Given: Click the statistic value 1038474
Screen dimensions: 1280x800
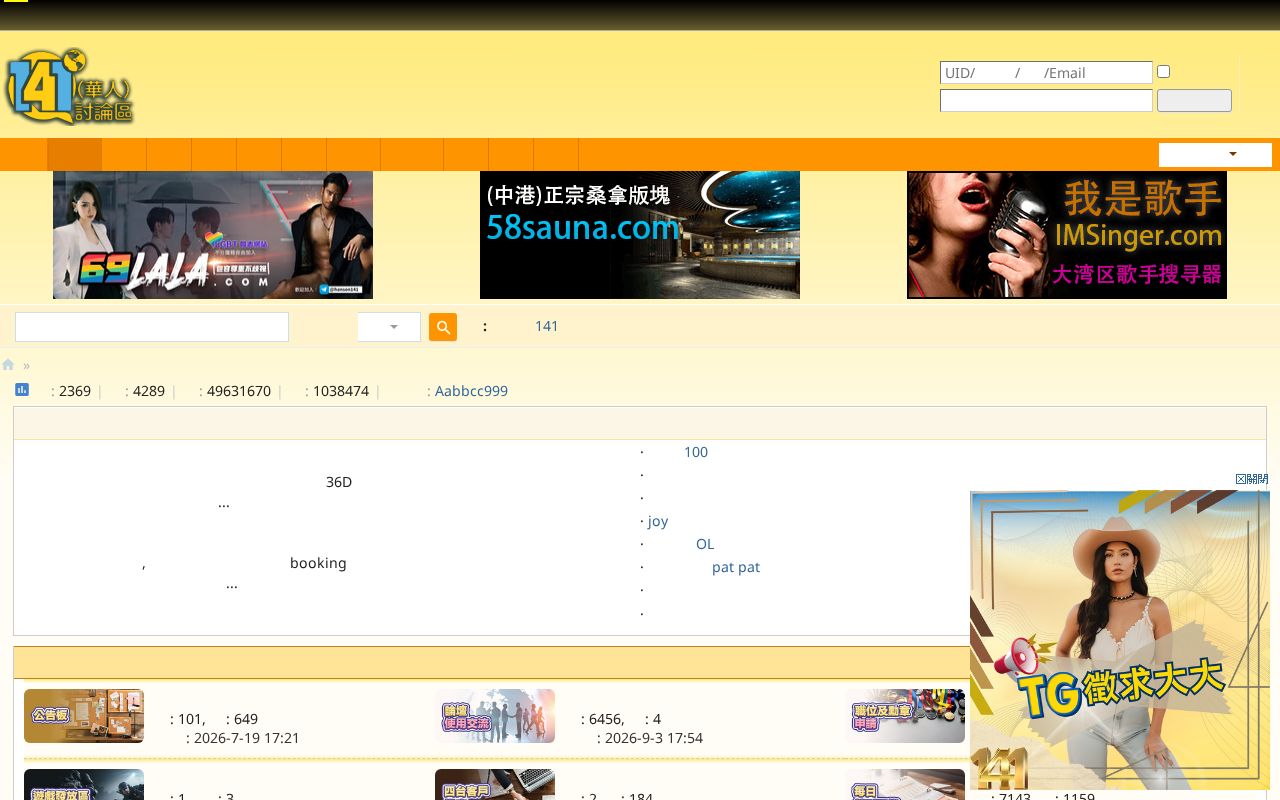Looking at the screenshot, I should [341, 391].
